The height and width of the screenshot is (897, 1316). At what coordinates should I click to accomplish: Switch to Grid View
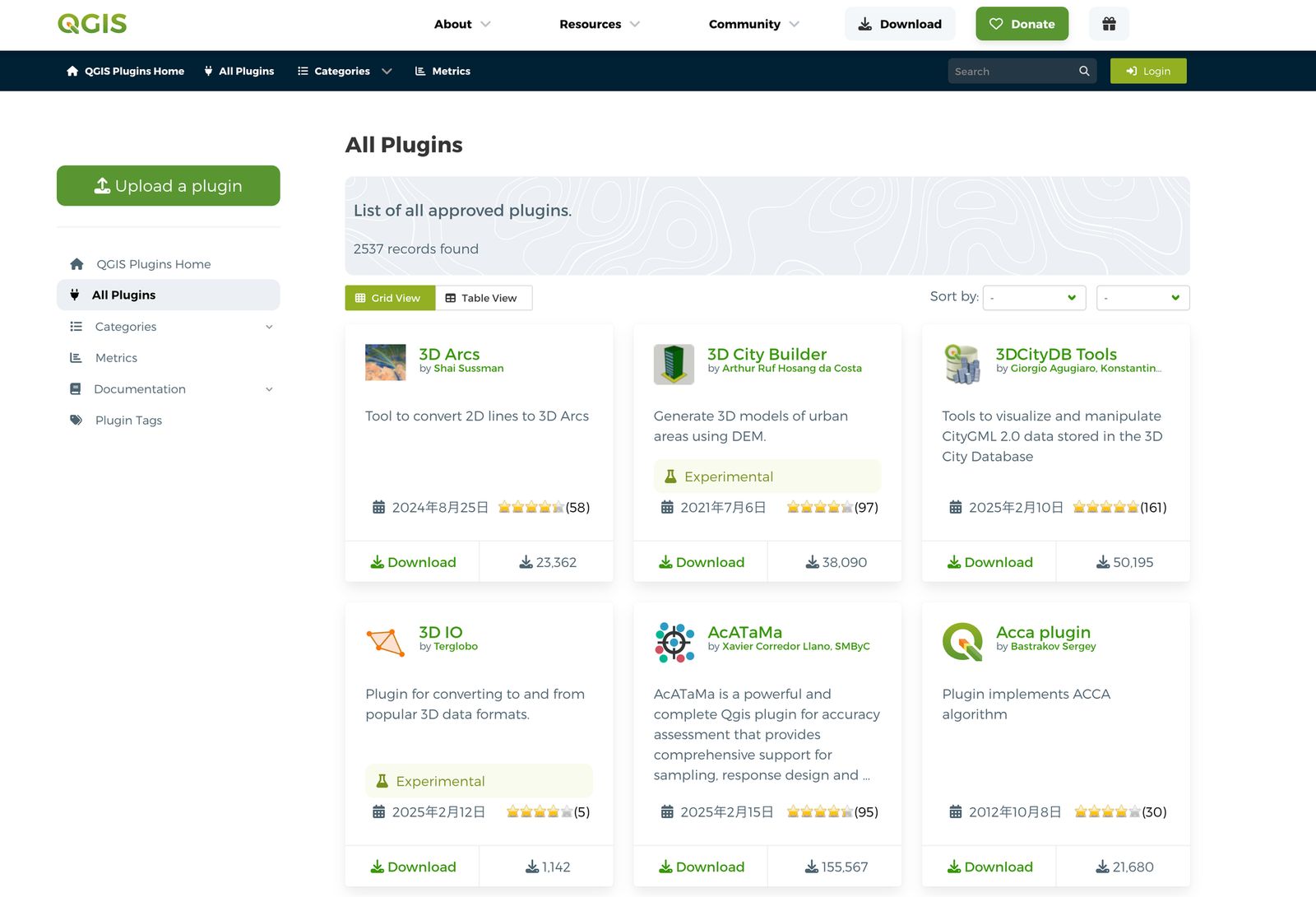tap(390, 298)
